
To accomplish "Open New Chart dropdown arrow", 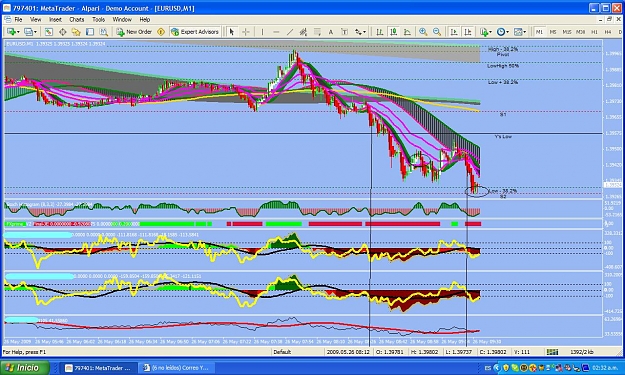I will pos(18,32).
